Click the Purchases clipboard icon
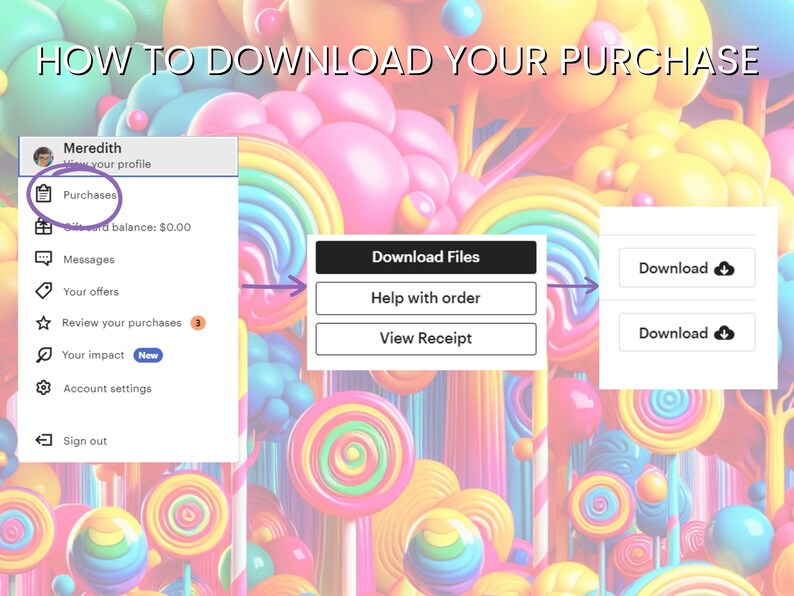 click(44, 194)
